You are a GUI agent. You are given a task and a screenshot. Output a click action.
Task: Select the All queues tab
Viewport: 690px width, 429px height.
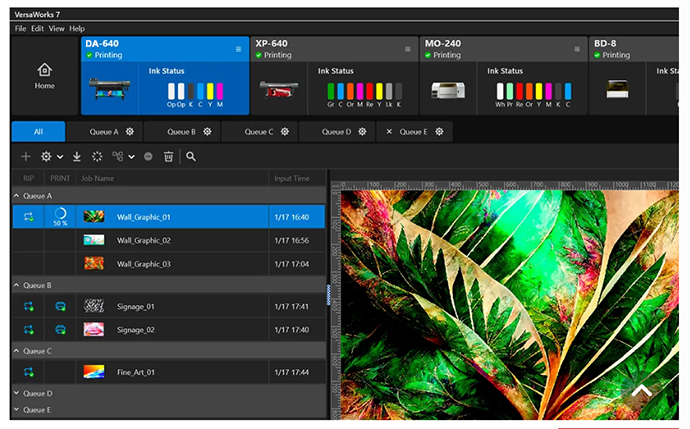[x=38, y=132]
